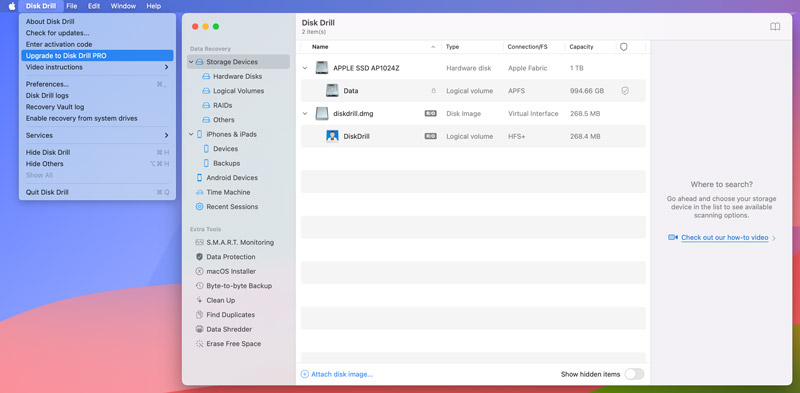This screenshot has width=800, height=393.
Task: Open the Check out our how-to video link
Action: click(x=724, y=238)
